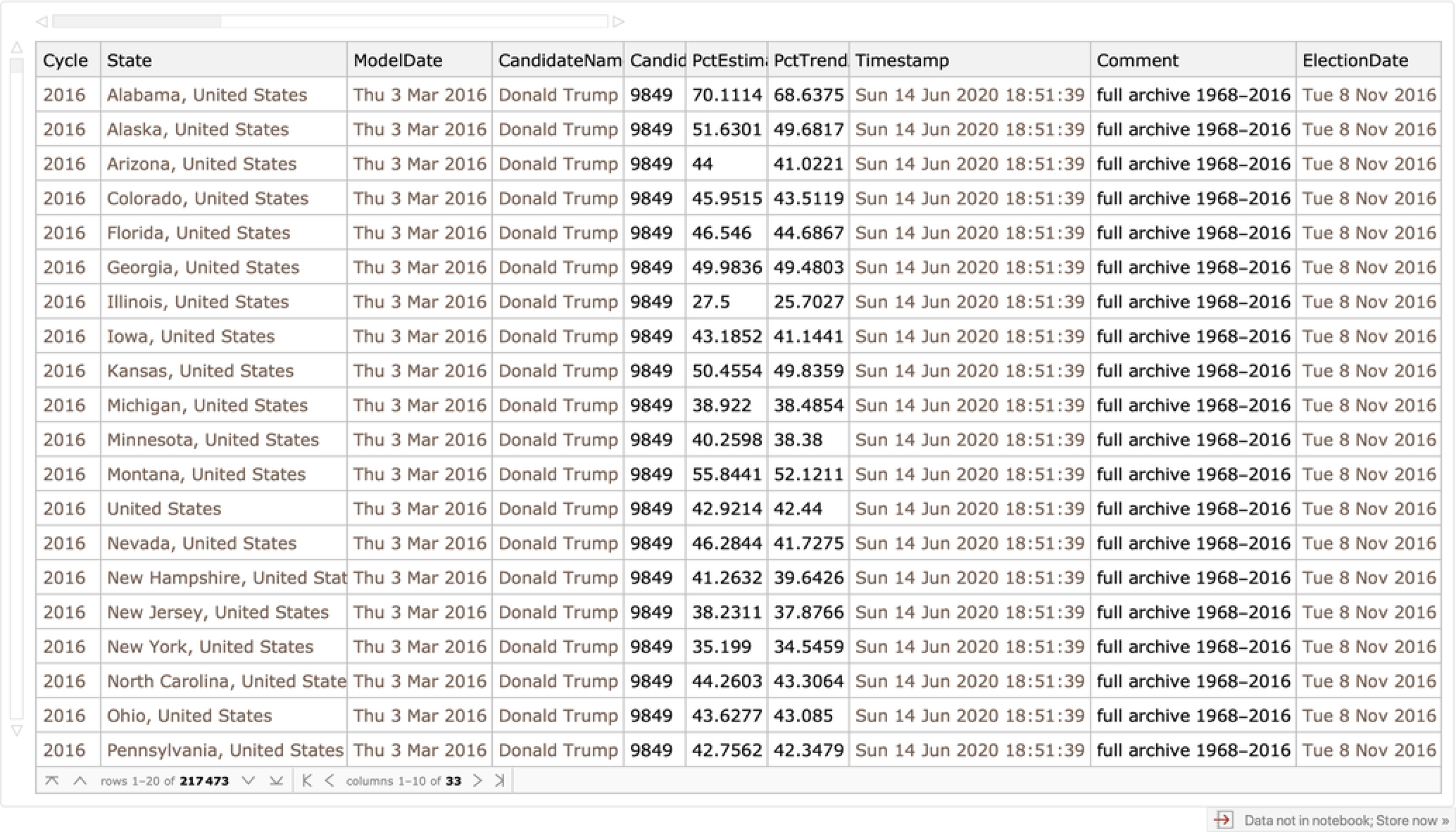Click 'Data not in notebook; Store now' link
This screenshot has height=832, width=1456.
1345,821
